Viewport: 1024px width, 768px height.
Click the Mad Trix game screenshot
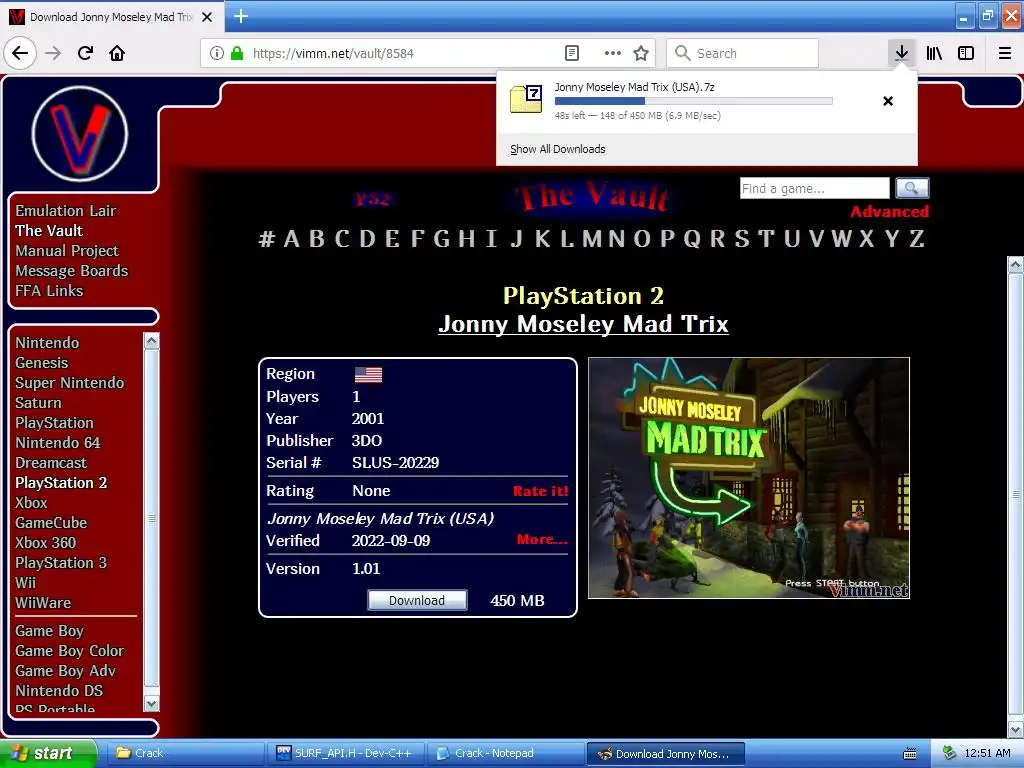coord(749,478)
